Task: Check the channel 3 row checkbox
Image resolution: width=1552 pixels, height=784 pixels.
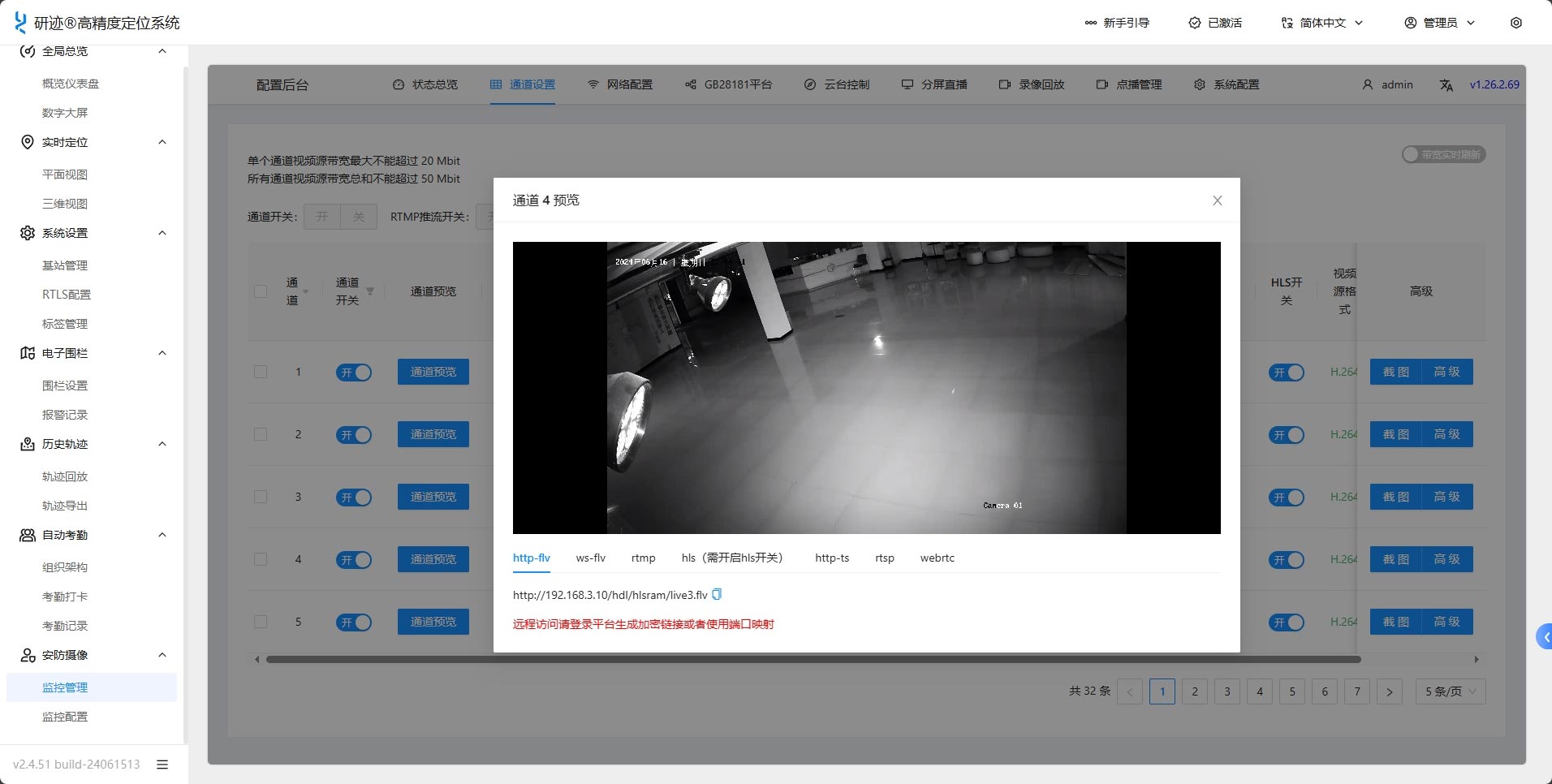Action: point(261,497)
